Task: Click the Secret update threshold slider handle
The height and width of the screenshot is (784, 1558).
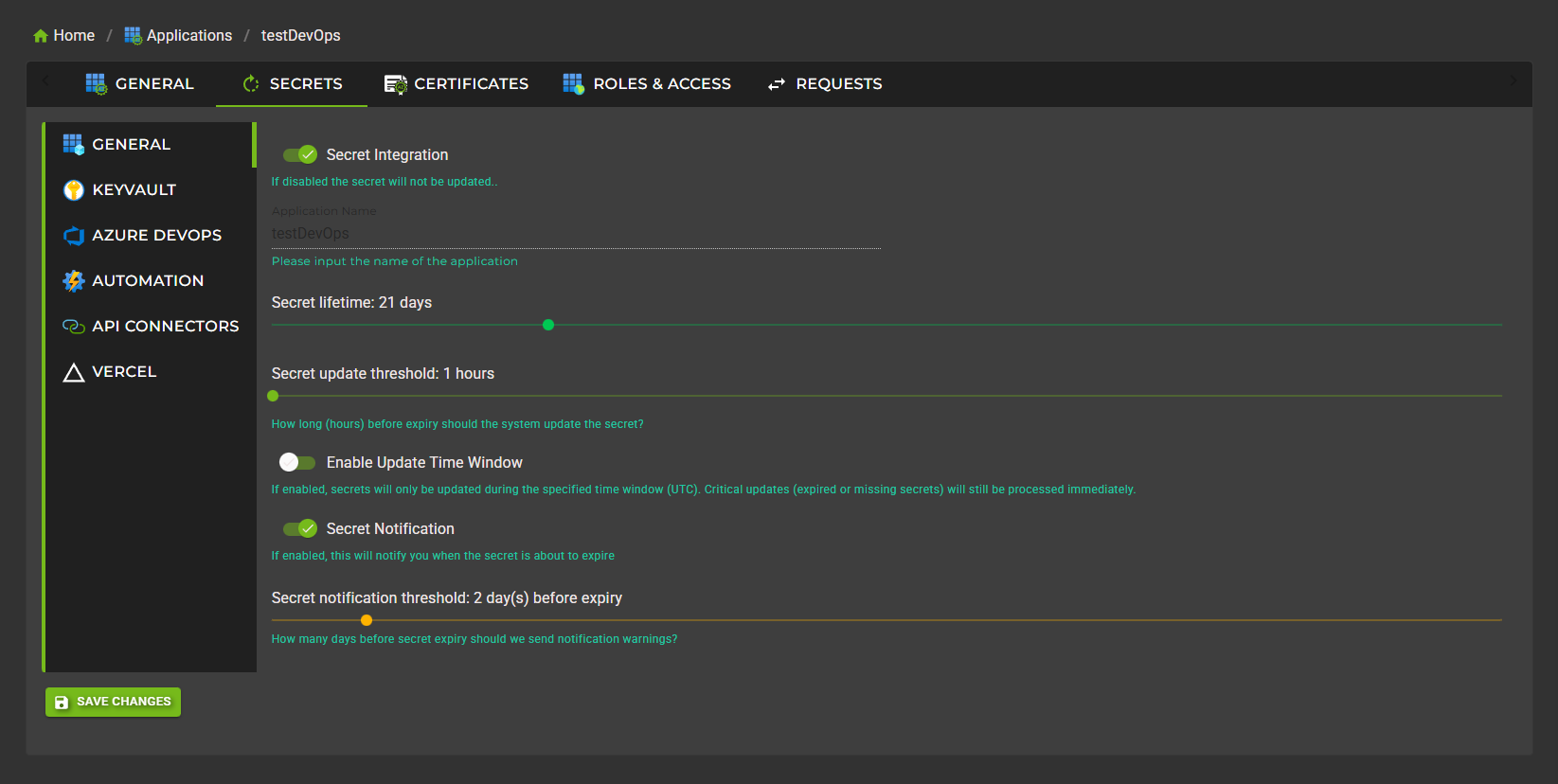Action: point(273,396)
